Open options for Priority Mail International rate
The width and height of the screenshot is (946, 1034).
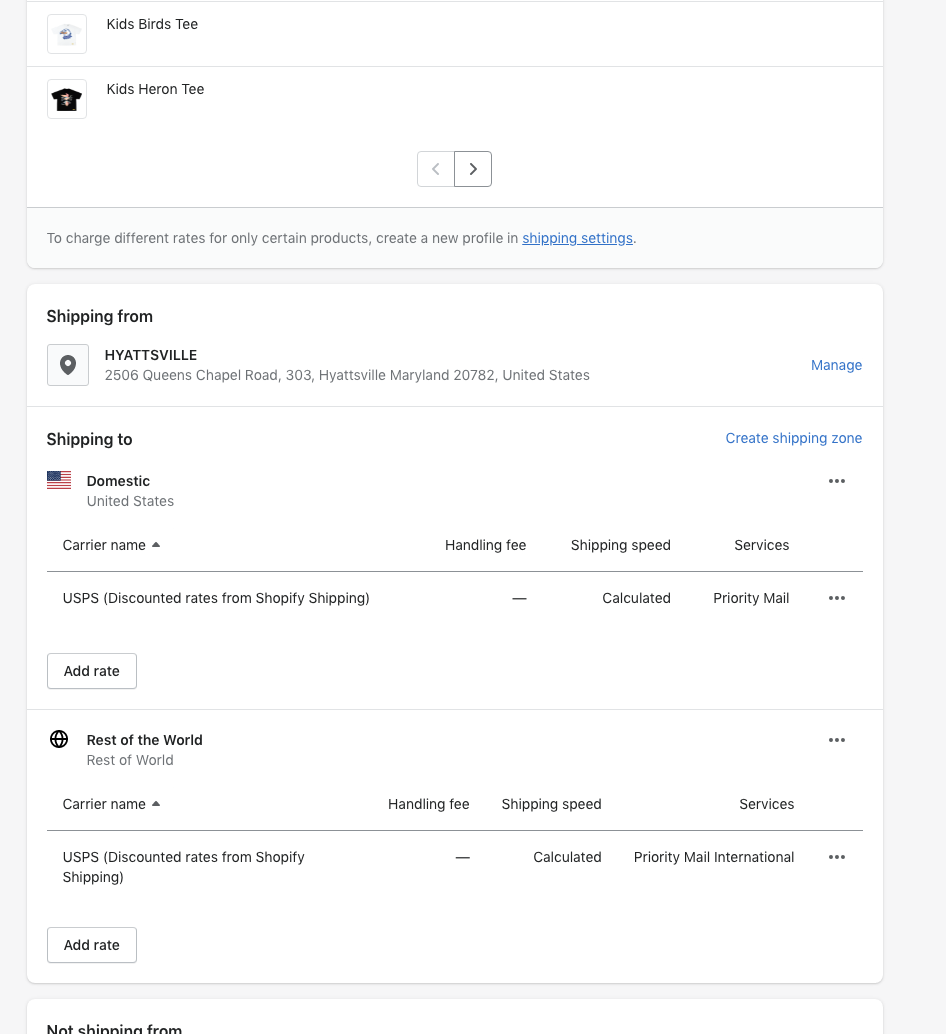(x=837, y=857)
